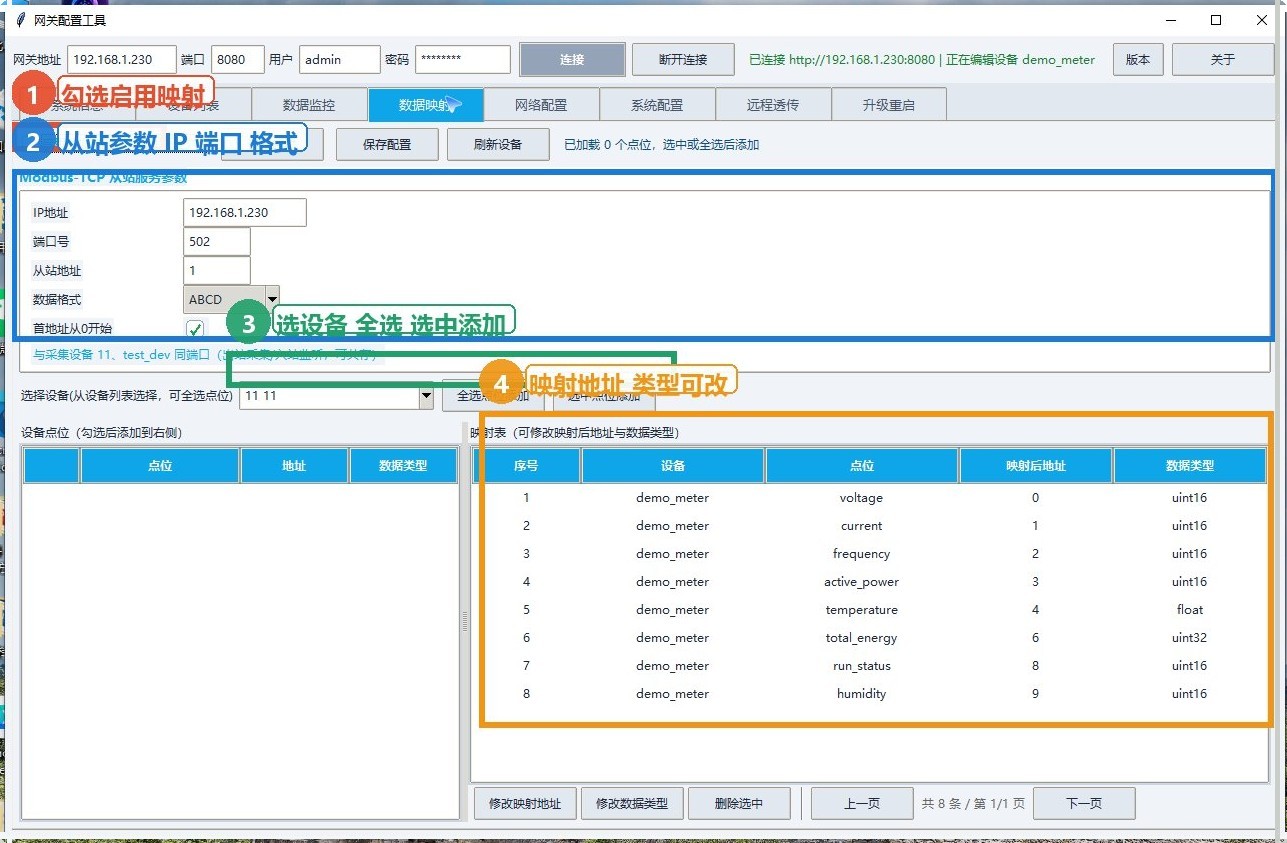Click the 修改映射地址 button
The height and width of the screenshot is (843, 1287).
(525, 803)
